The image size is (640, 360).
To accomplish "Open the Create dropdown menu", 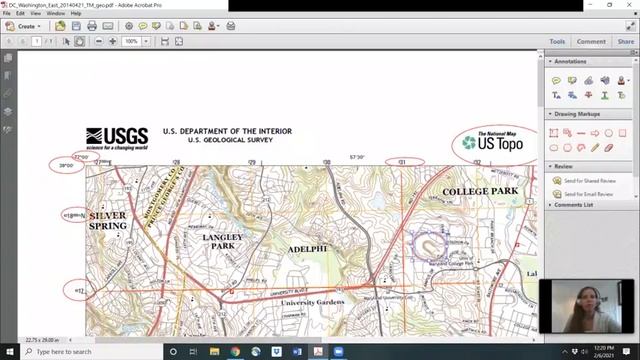I will point(23,26).
